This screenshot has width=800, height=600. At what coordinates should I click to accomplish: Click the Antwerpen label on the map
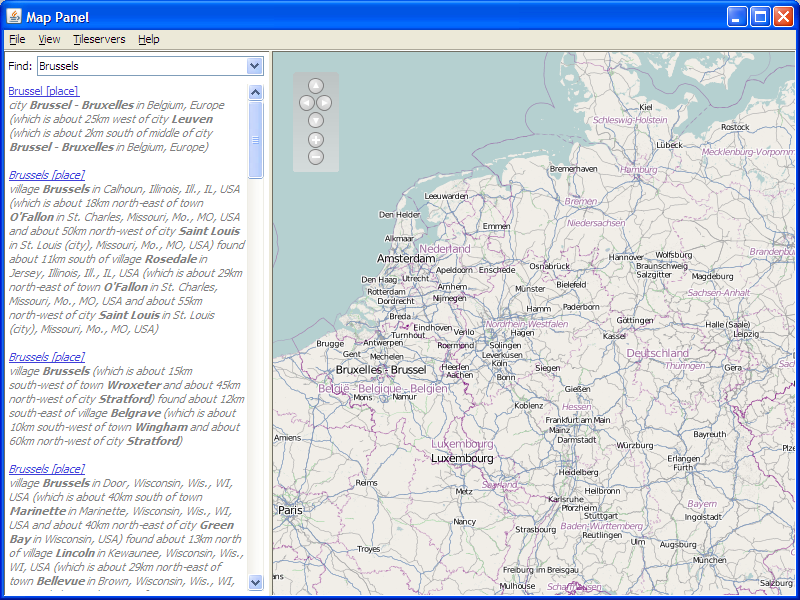point(383,343)
